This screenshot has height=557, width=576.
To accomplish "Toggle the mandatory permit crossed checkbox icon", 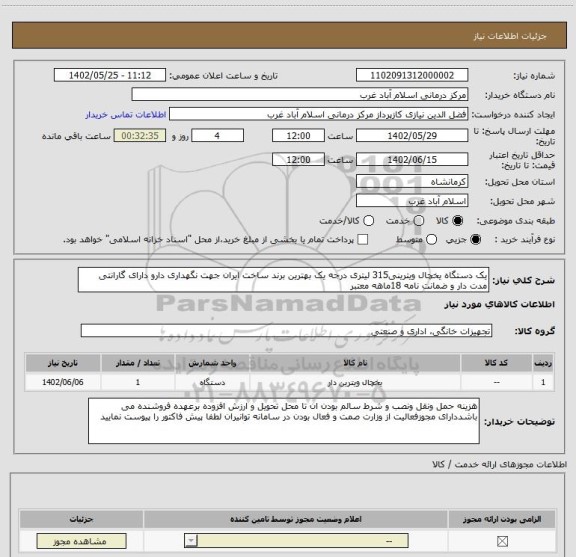I will pyautogui.click(x=502, y=541).
